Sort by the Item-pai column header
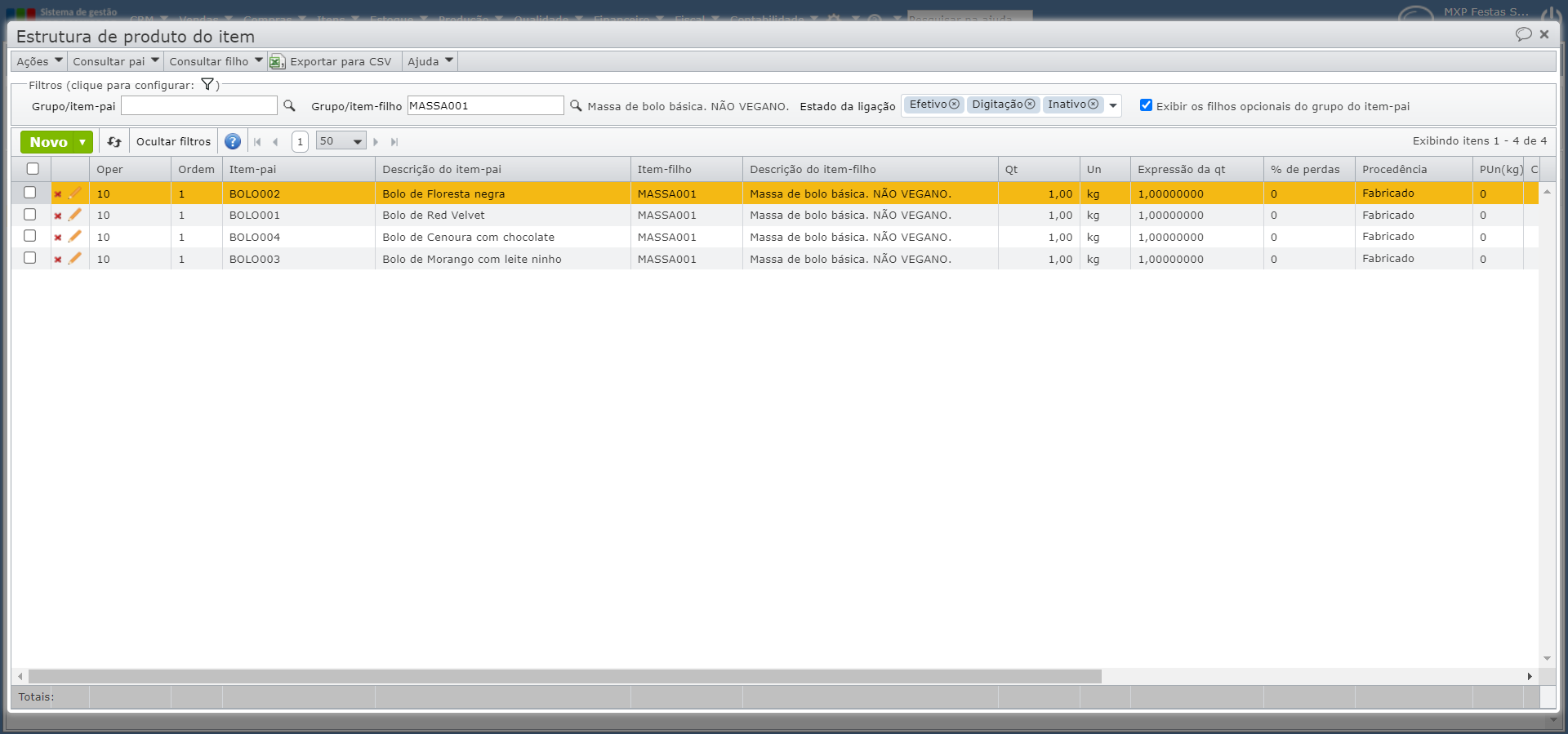The width and height of the screenshot is (1568, 734). (298, 170)
